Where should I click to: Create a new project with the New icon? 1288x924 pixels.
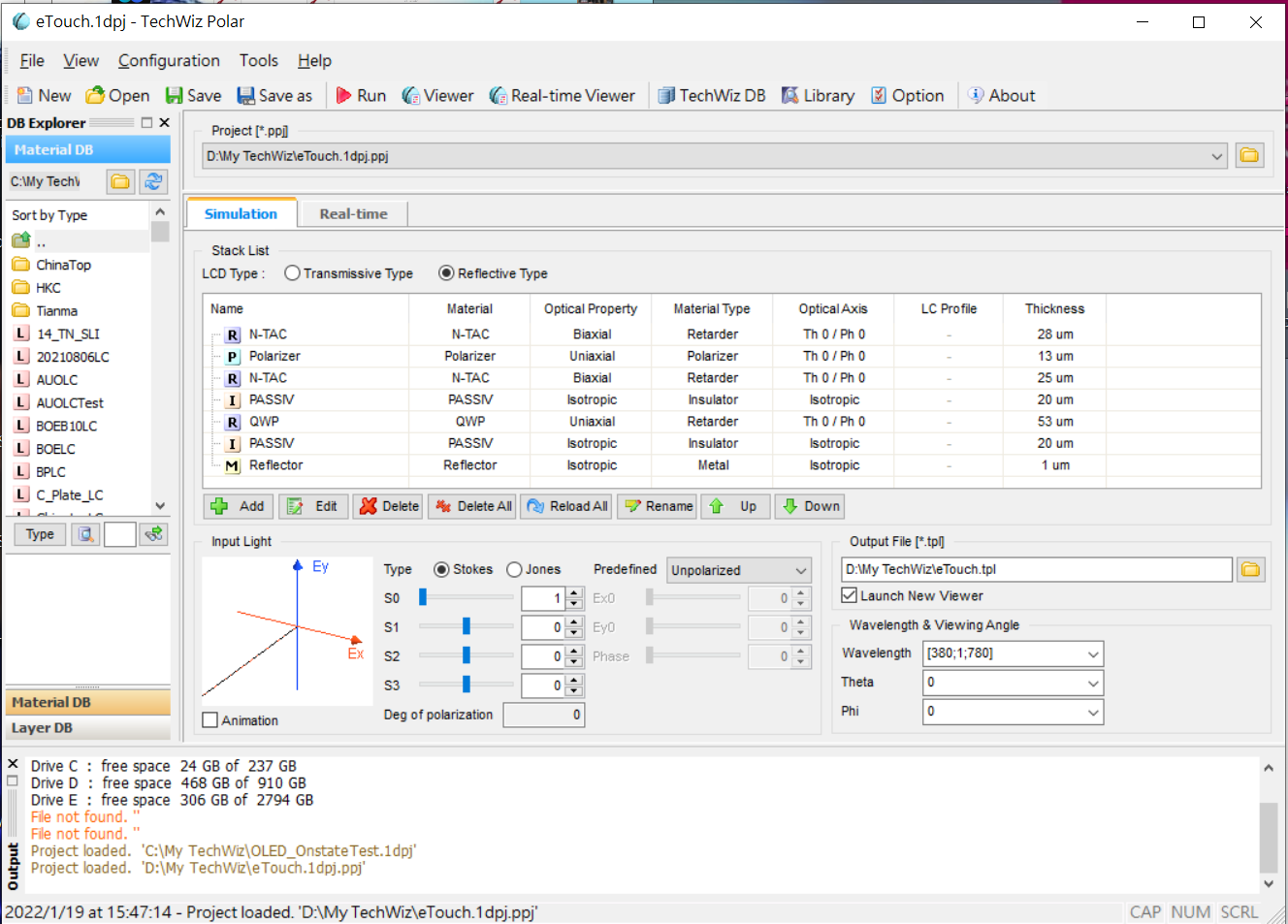43,95
